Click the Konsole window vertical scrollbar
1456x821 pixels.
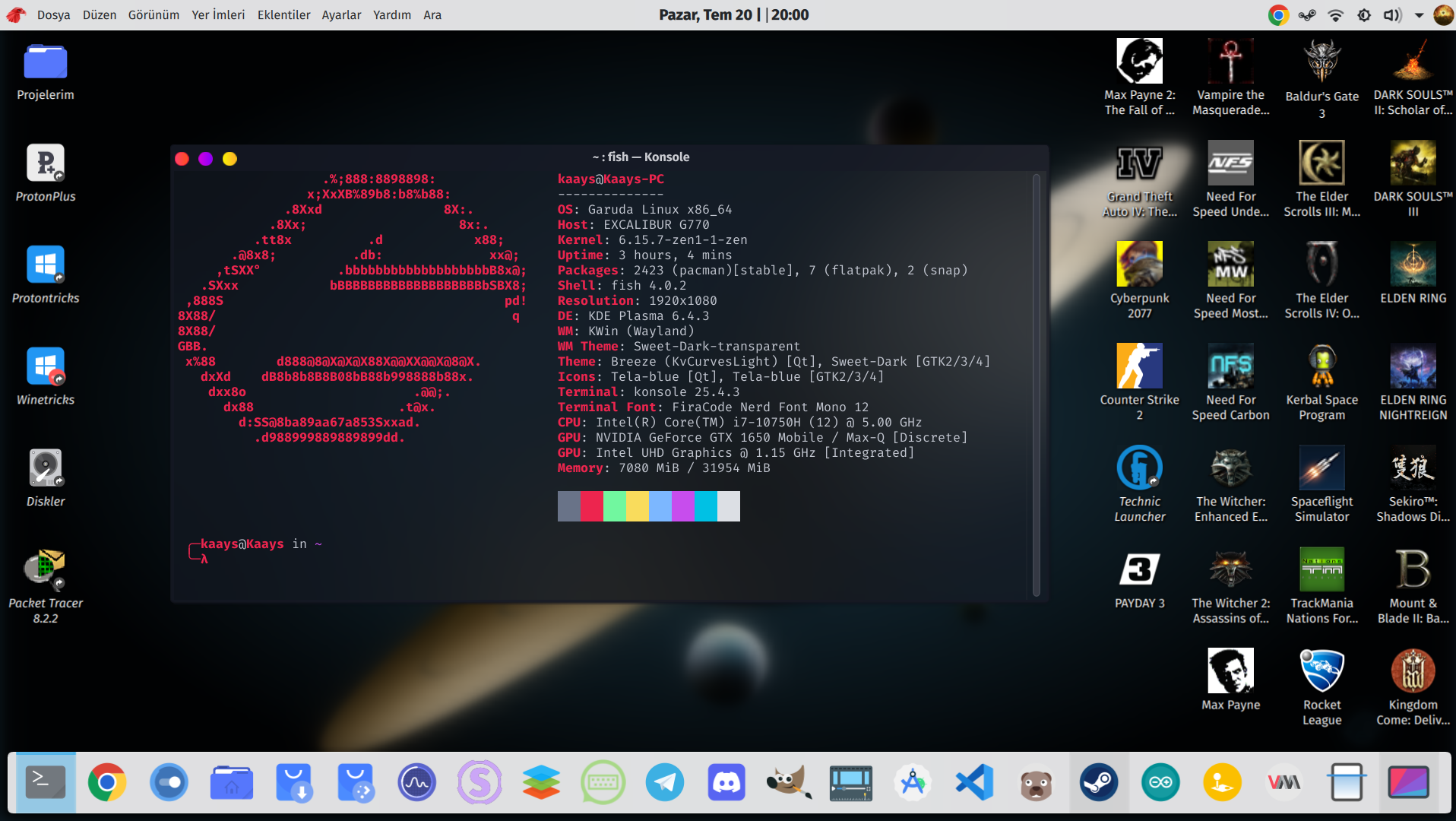click(1037, 385)
